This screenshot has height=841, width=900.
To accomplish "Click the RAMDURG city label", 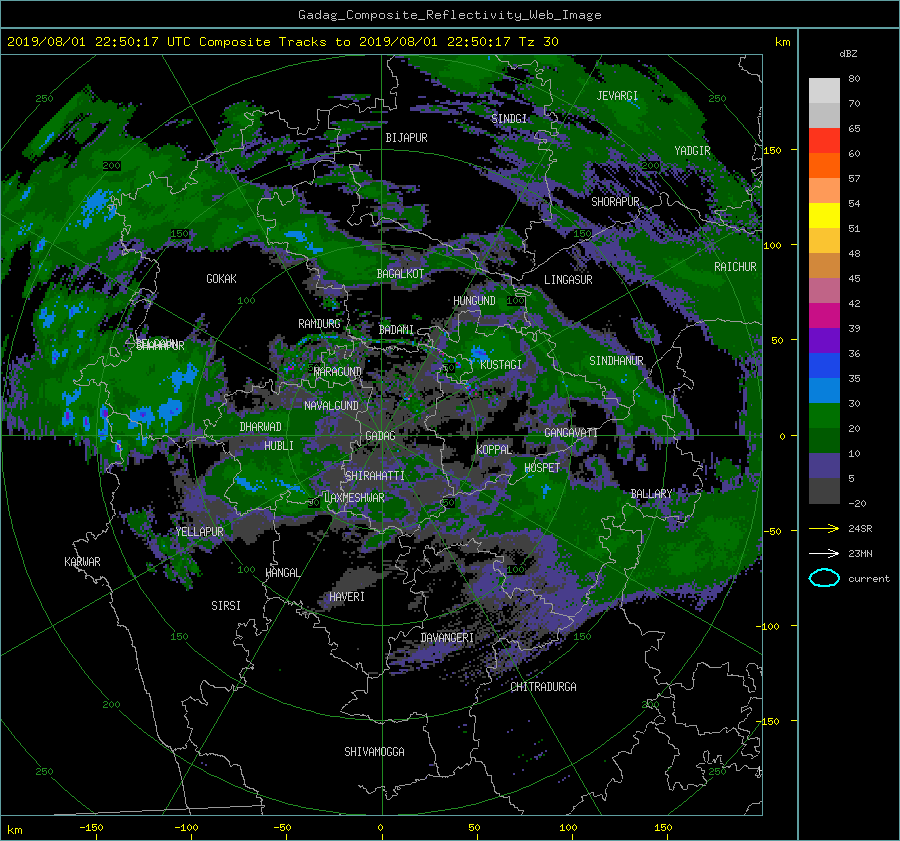I will [319, 324].
